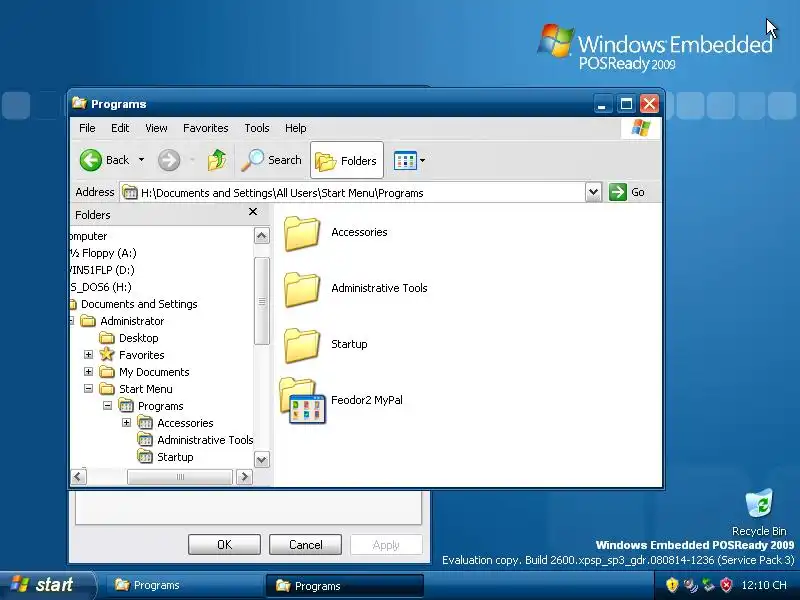Click OK in the background dialog
Viewport: 800px width, 600px height.
(x=224, y=544)
